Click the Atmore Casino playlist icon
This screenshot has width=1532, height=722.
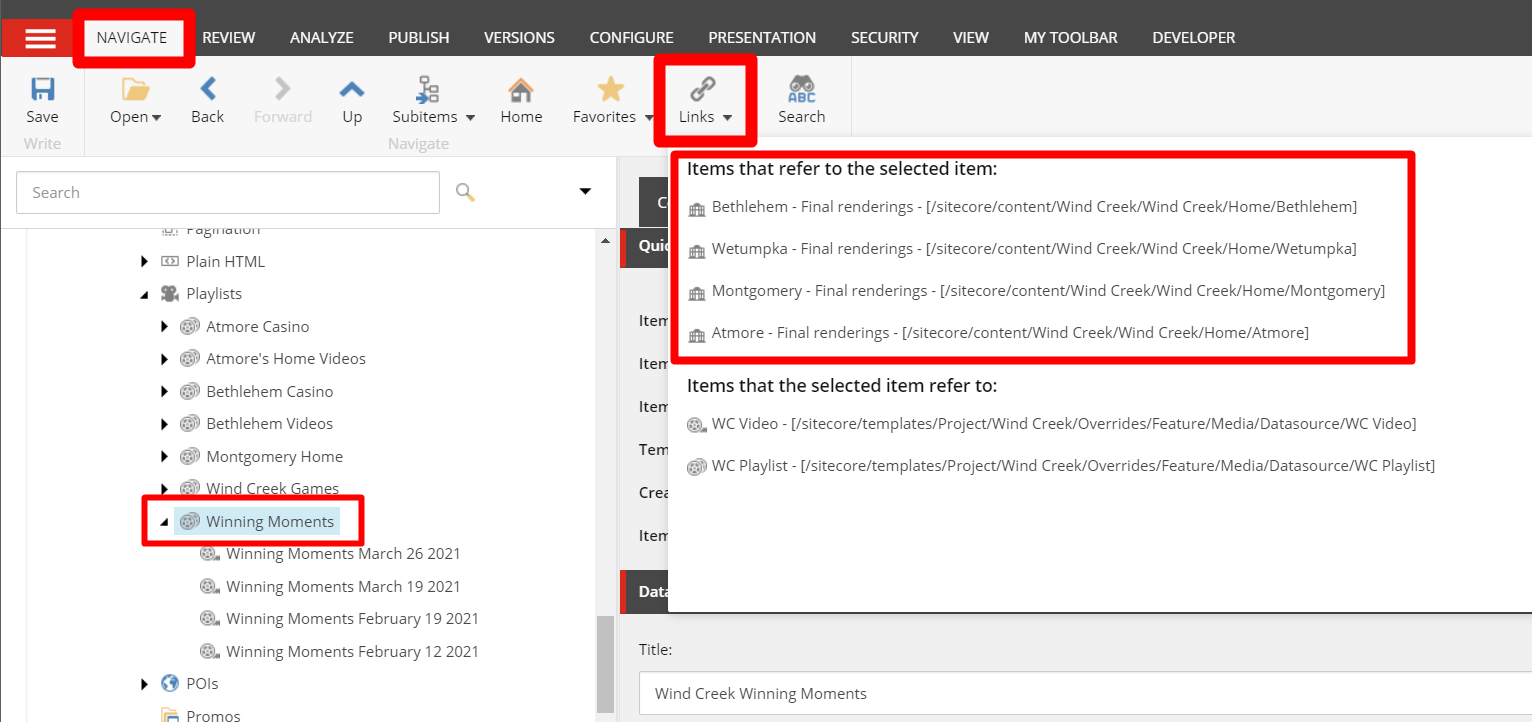(x=190, y=327)
